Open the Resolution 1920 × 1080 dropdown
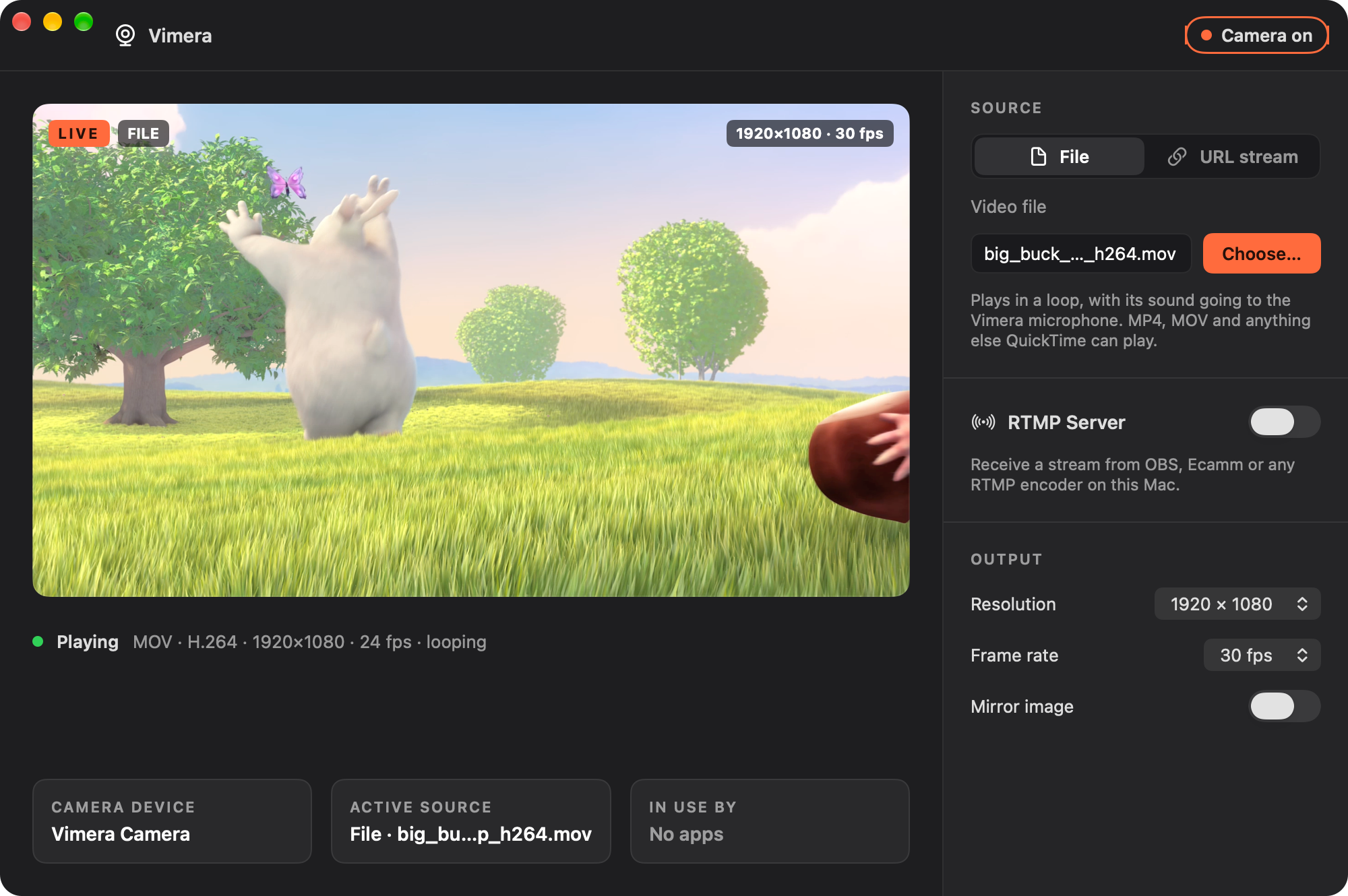This screenshot has width=1348, height=896. point(1237,604)
